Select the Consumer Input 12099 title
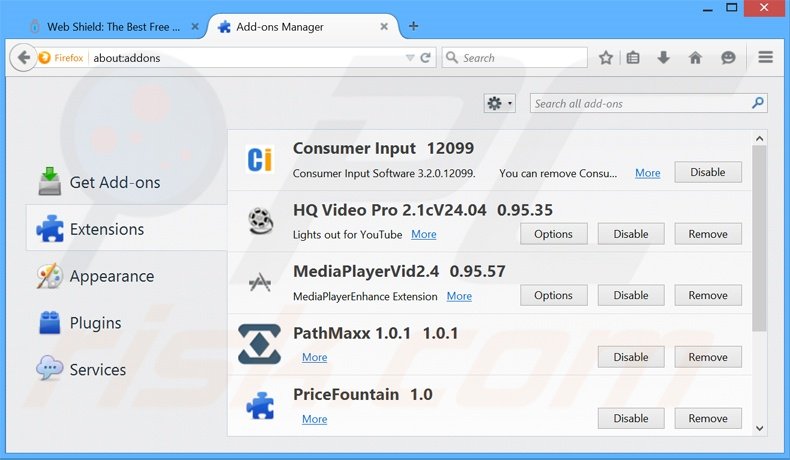Image resolution: width=790 pixels, height=460 pixels. coord(383,148)
